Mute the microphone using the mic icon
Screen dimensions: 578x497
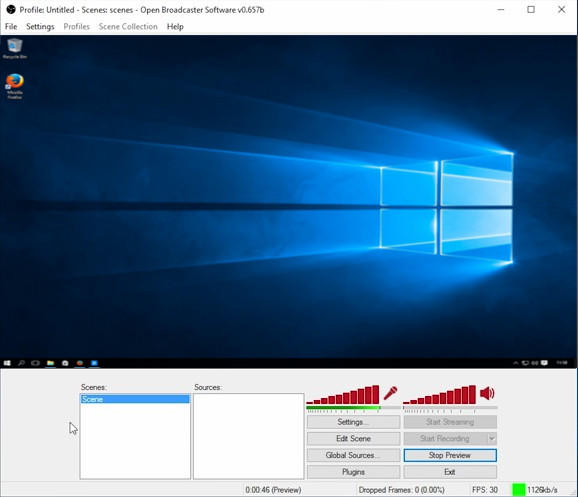[x=390, y=393]
